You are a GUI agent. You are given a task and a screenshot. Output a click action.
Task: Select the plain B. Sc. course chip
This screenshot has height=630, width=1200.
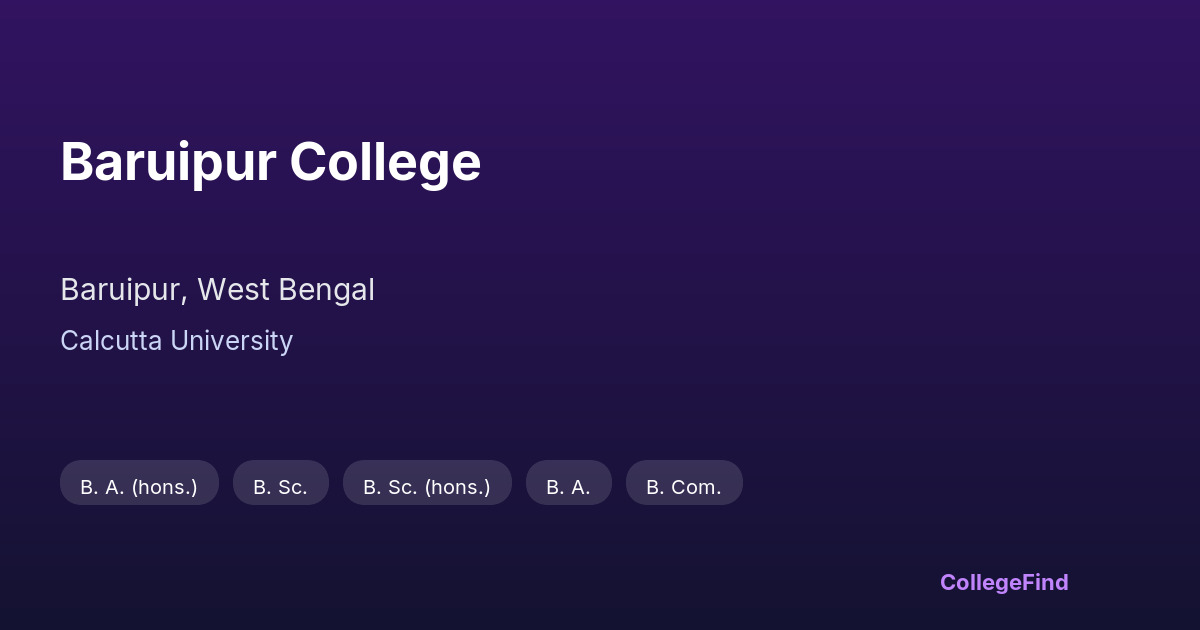(x=280, y=487)
